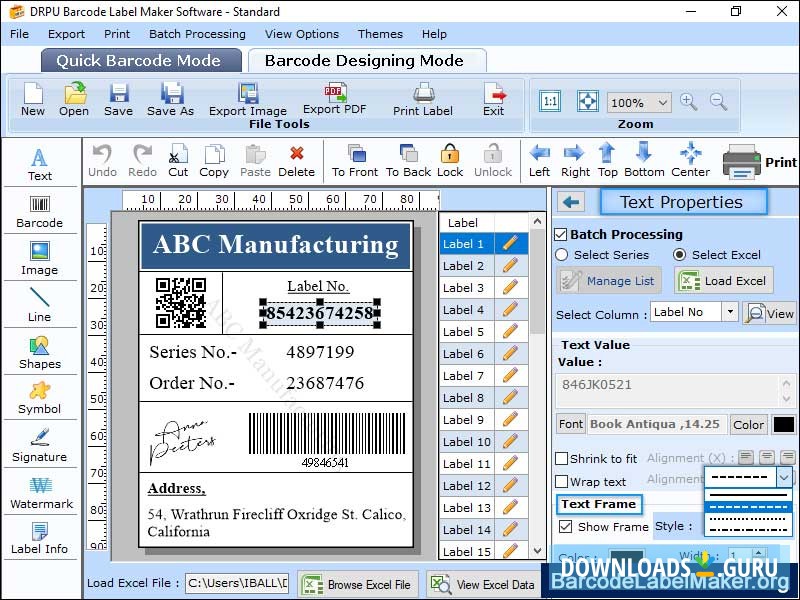
Task: Undo the last action
Action: tap(103, 161)
